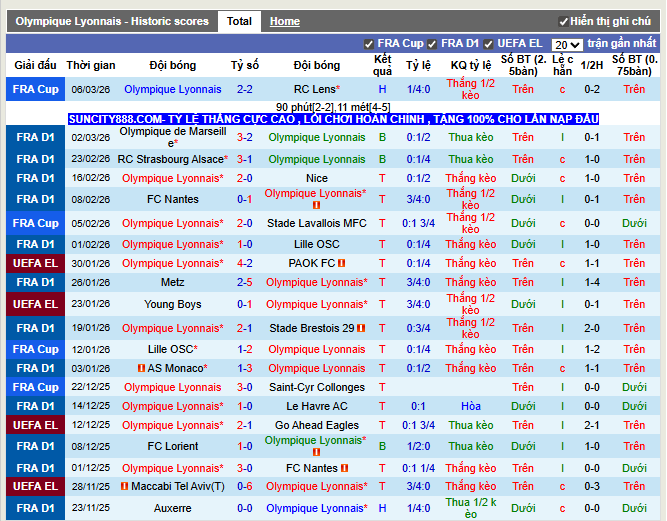The width and height of the screenshot is (667, 521).
Task: Click the red card icon after FC Nantes
Action: pos(344,468)
